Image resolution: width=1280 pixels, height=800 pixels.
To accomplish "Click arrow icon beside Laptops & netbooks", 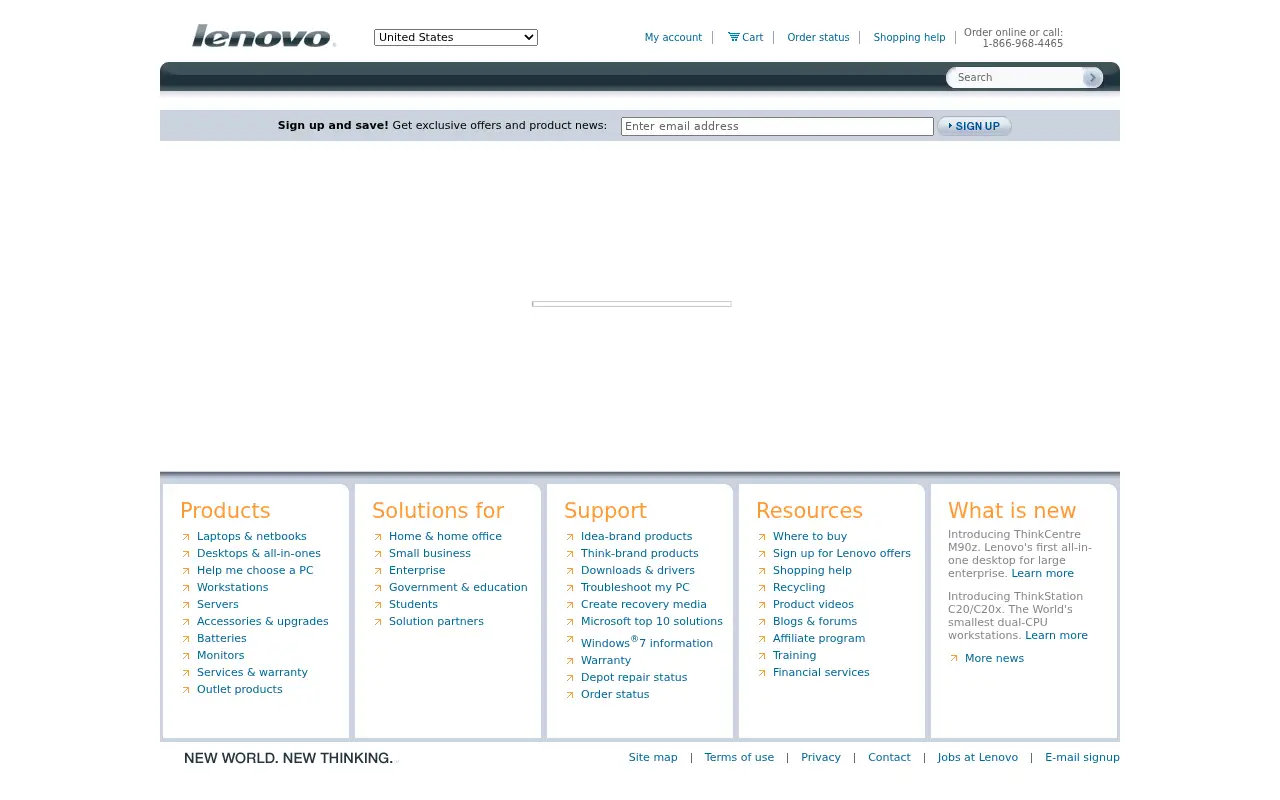I will [186, 537].
